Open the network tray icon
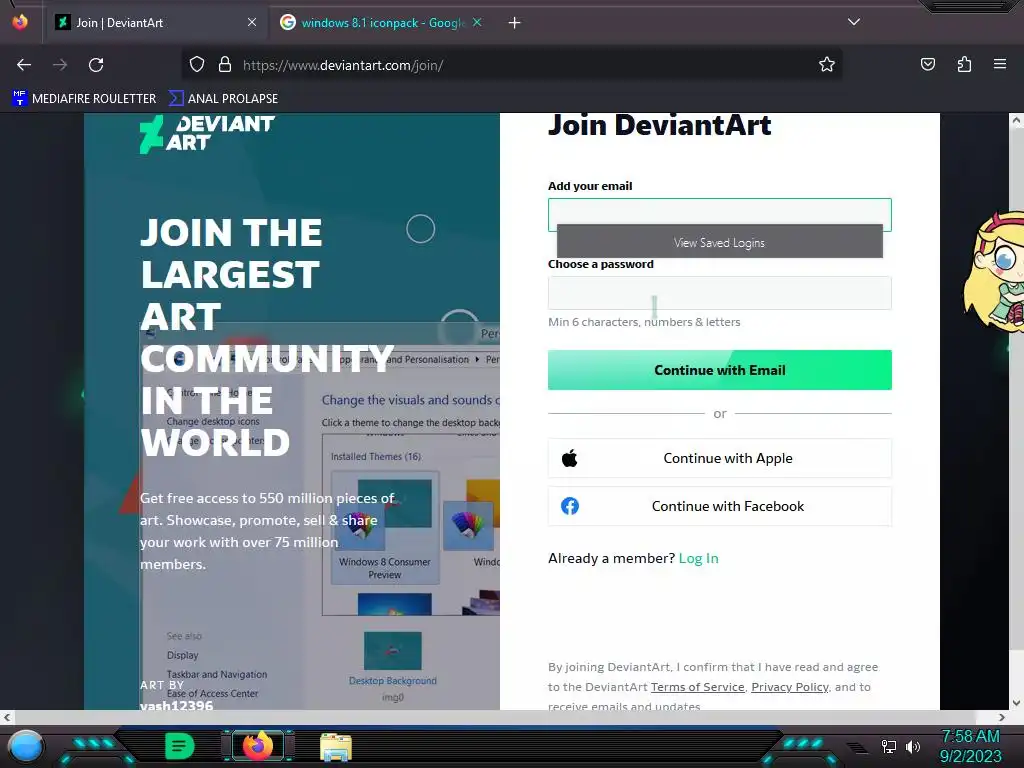 click(888, 746)
